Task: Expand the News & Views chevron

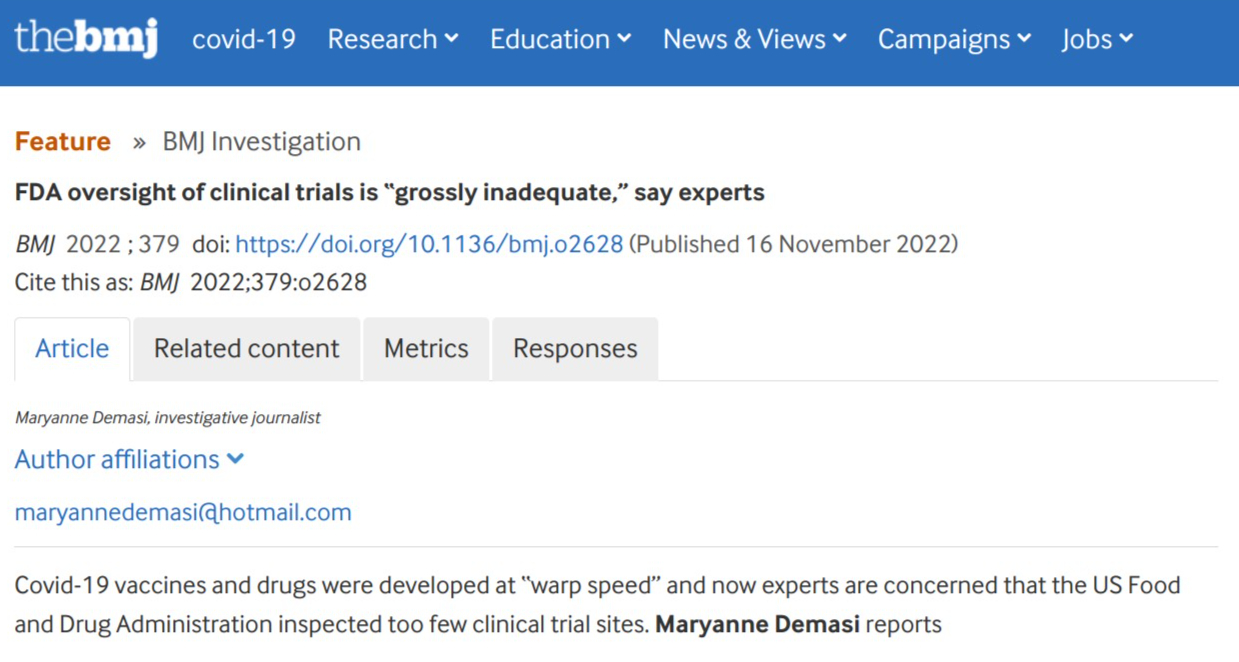Action: [x=840, y=39]
